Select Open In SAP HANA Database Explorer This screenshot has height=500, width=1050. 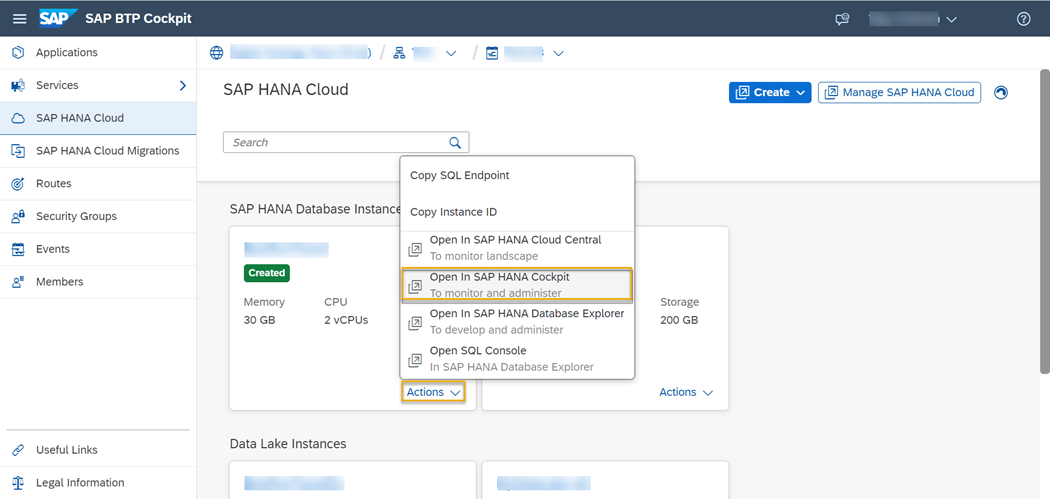(x=518, y=322)
